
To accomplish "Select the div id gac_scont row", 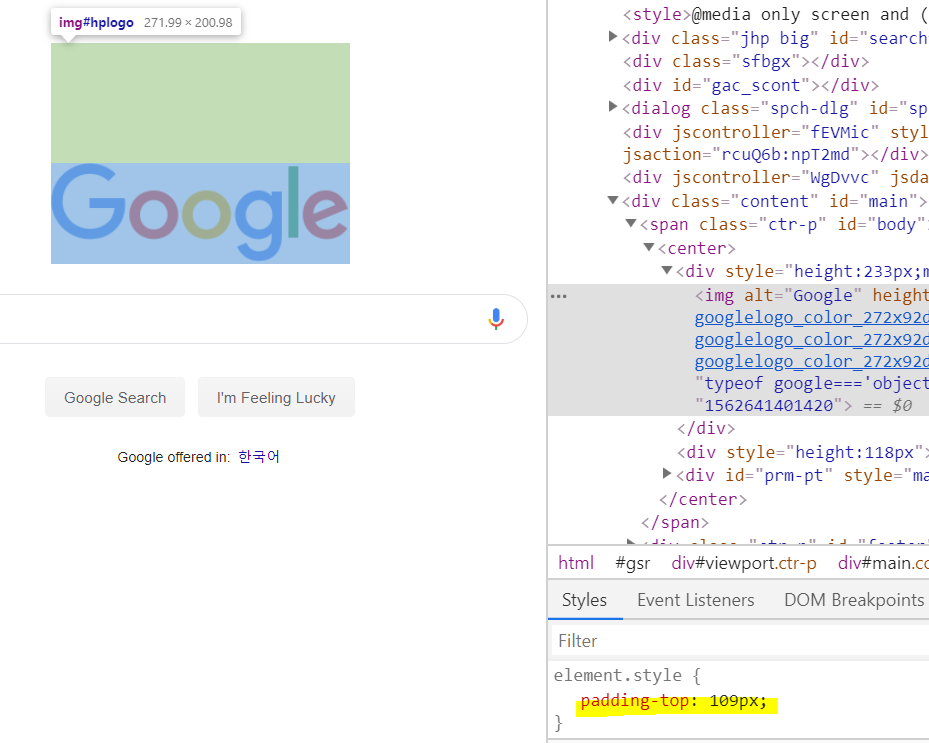I will point(751,85).
